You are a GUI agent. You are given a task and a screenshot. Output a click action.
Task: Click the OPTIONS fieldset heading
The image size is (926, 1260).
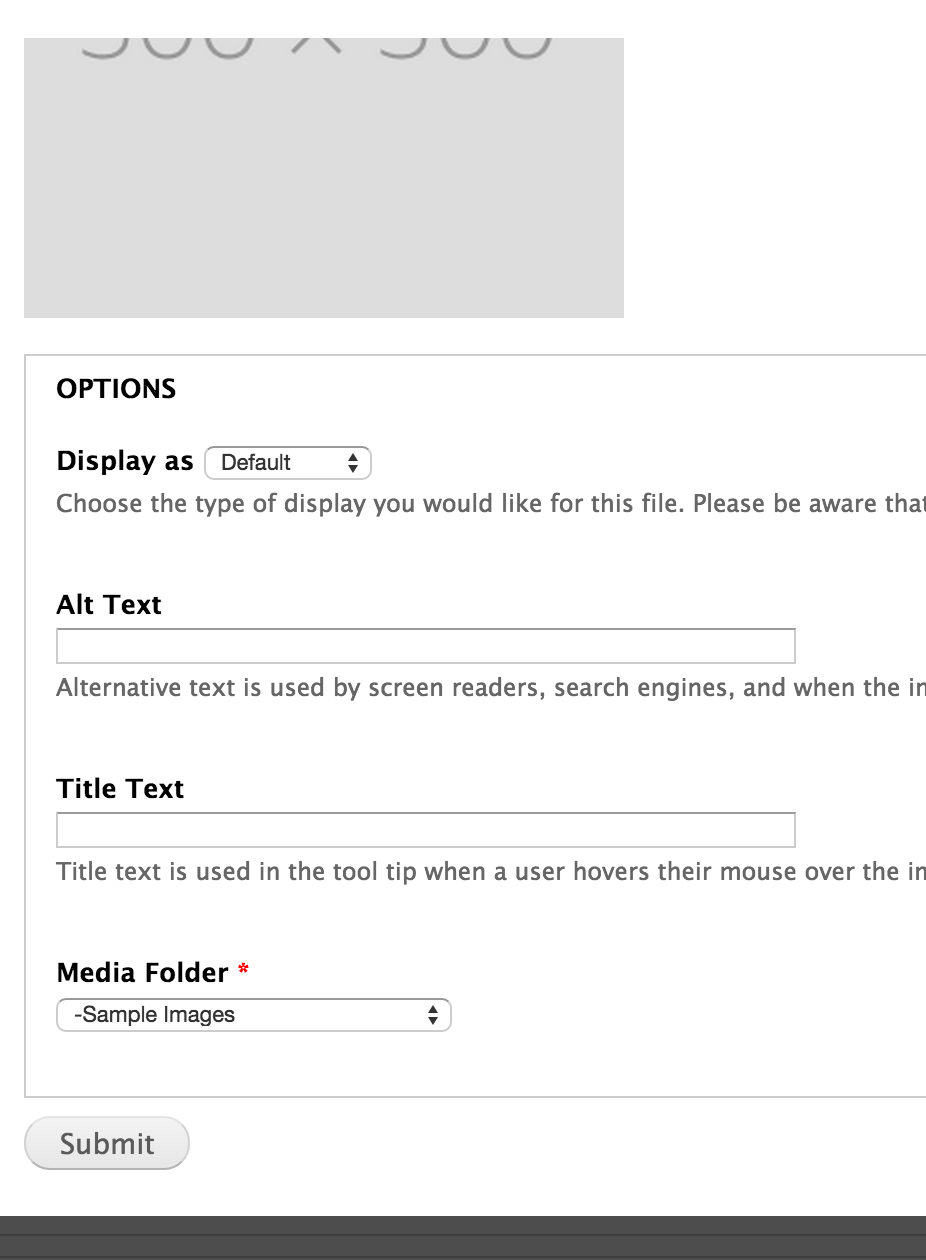pos(116,389)
